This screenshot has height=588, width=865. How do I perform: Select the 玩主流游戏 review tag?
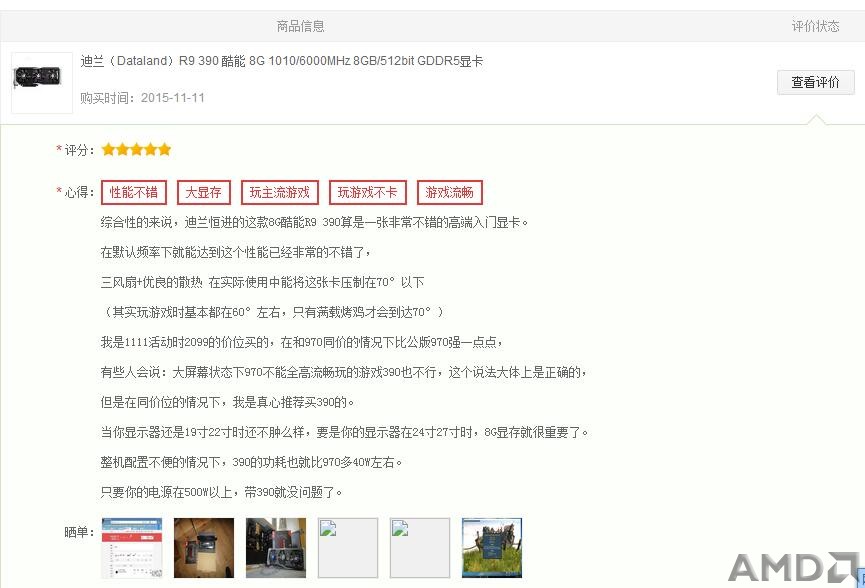point(280,193)
